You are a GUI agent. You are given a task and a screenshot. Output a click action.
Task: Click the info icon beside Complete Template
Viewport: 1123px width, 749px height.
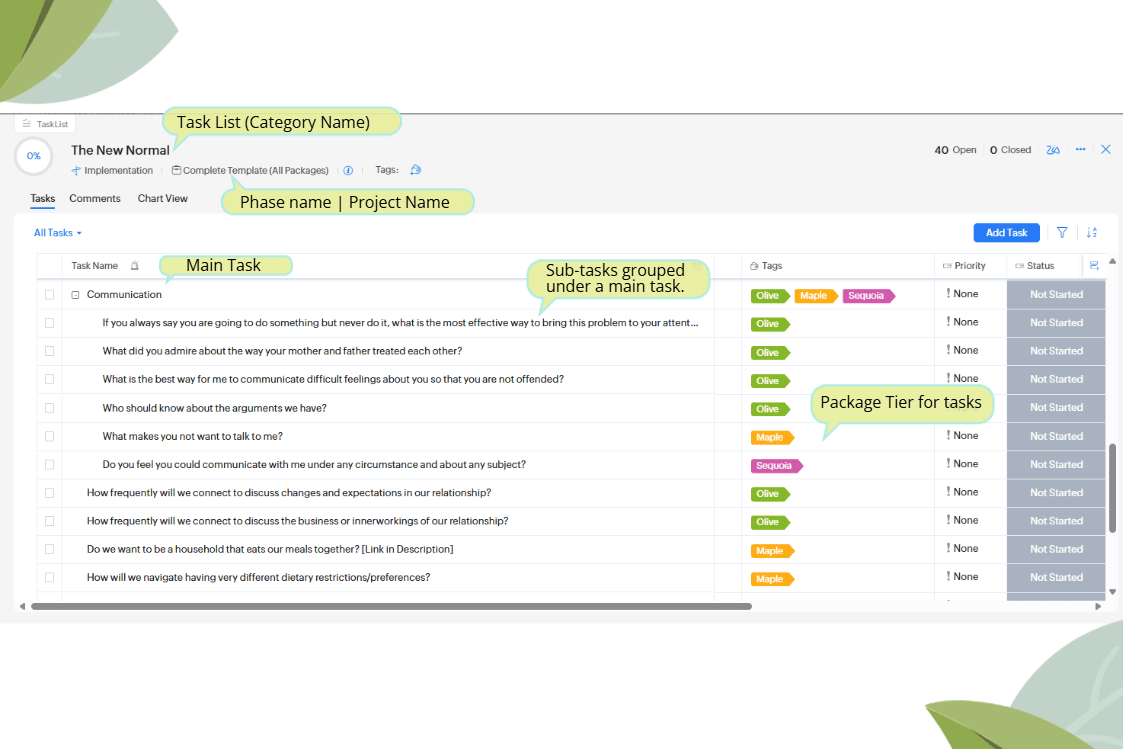348,171
